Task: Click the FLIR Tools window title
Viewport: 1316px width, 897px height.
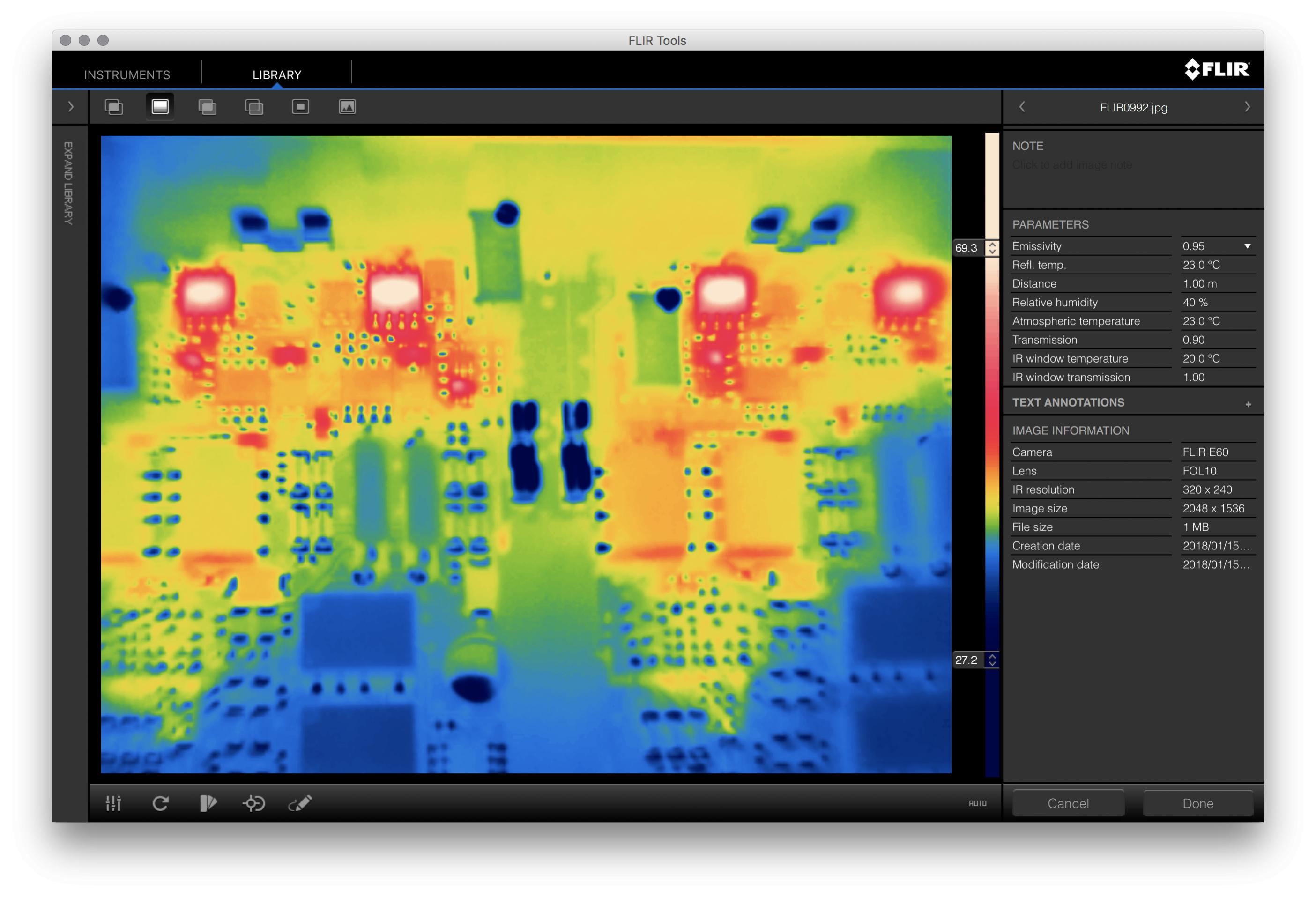Action: coord(657,41)
